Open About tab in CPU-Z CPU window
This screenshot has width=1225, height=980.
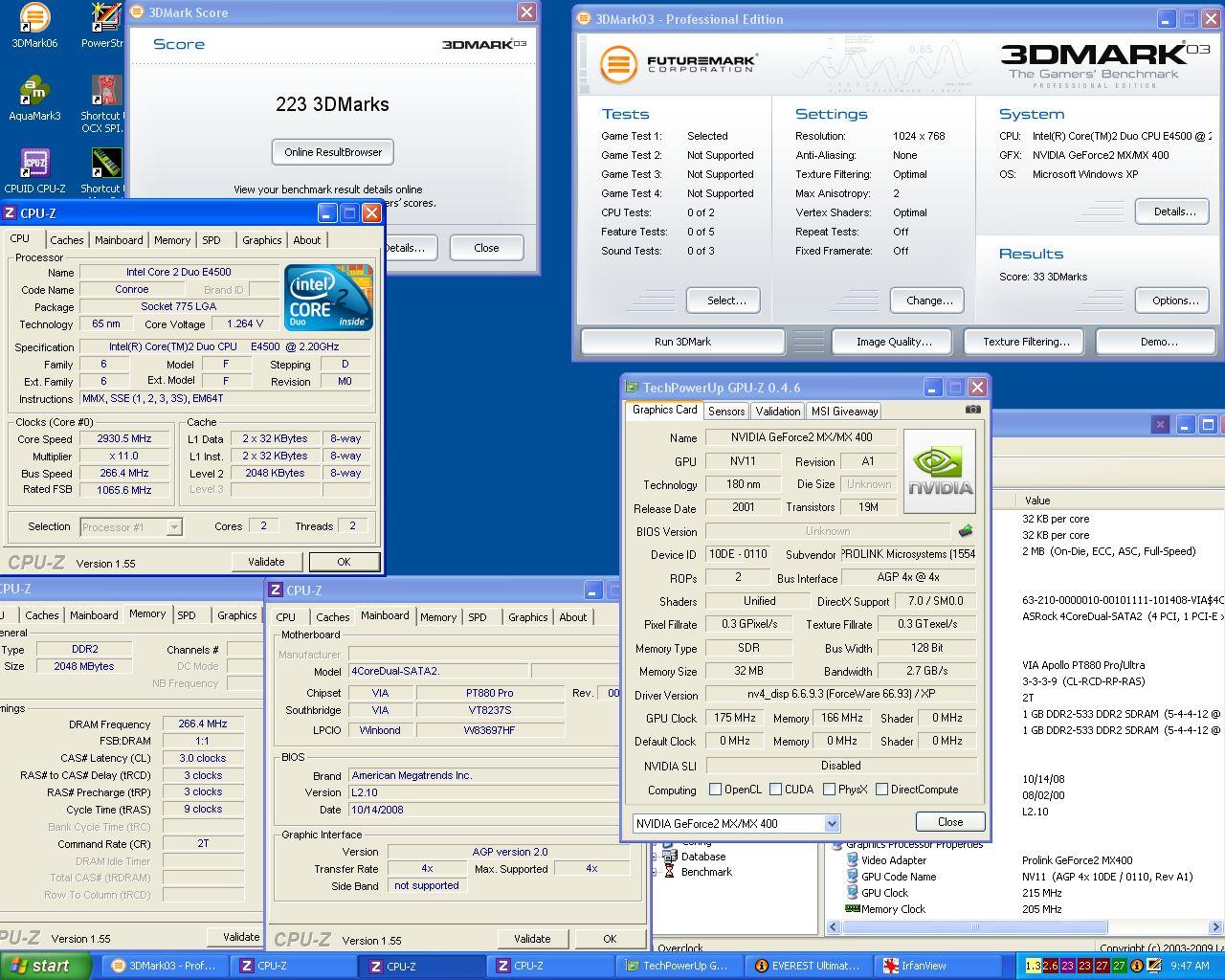(307, 240)
